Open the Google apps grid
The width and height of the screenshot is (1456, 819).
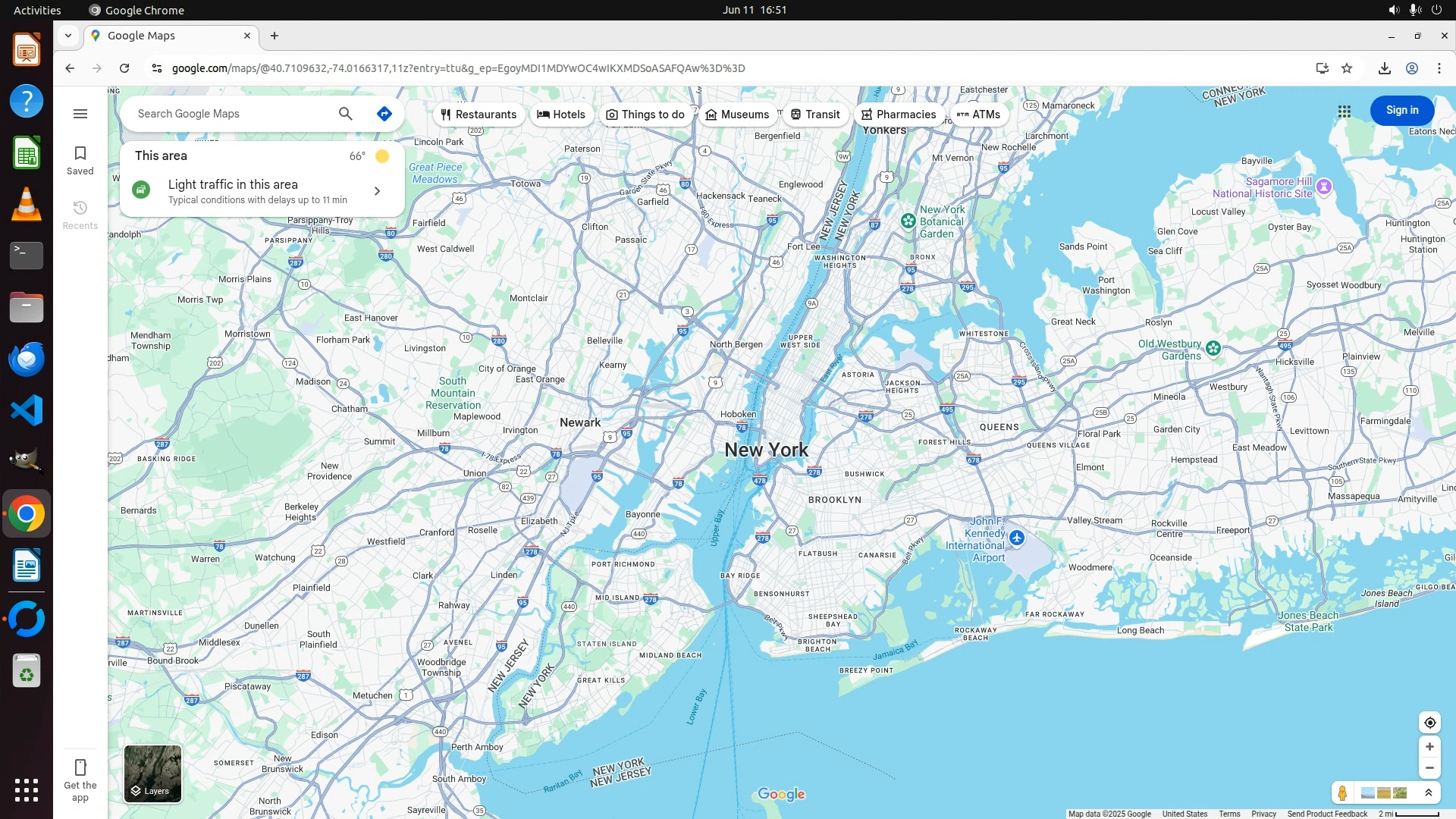(x=1345, y=111)
